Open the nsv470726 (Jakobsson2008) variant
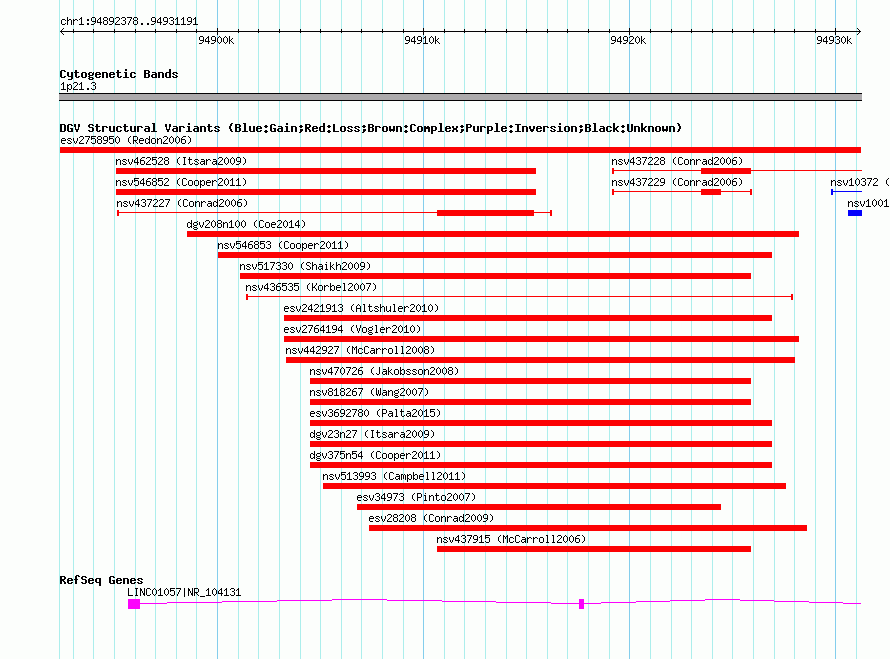The width and height of the screenshot is (890, 659). click(x=530, y=381)
